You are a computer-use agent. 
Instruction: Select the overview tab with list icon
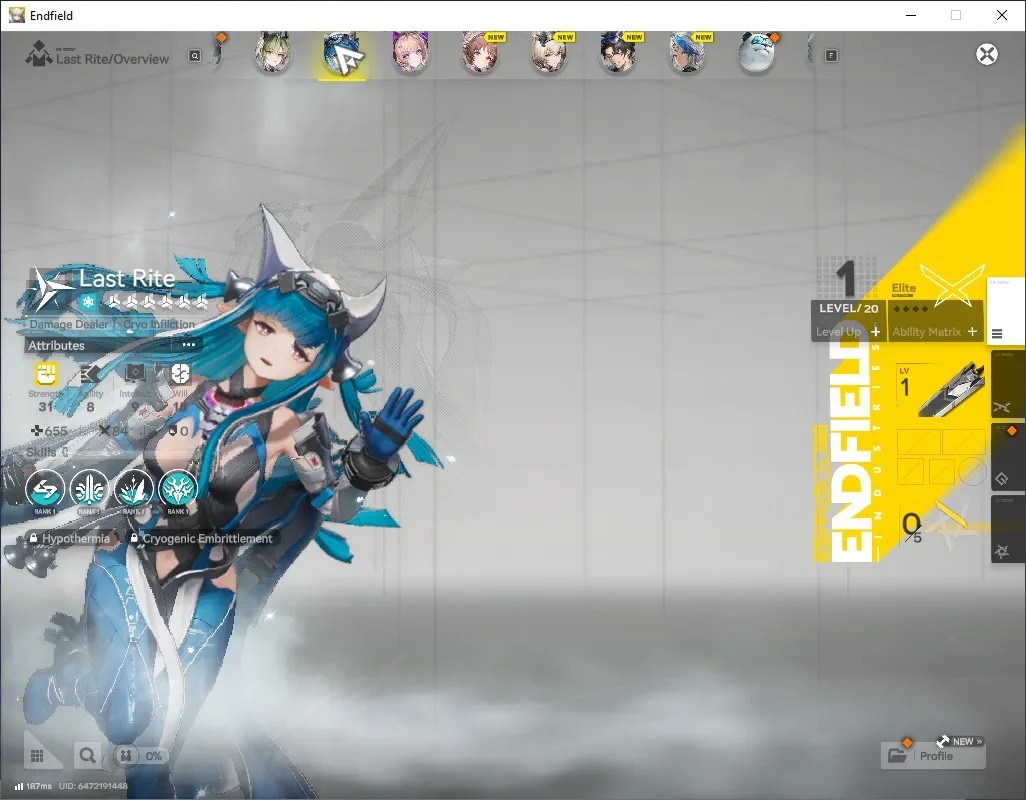[1006, 311]
